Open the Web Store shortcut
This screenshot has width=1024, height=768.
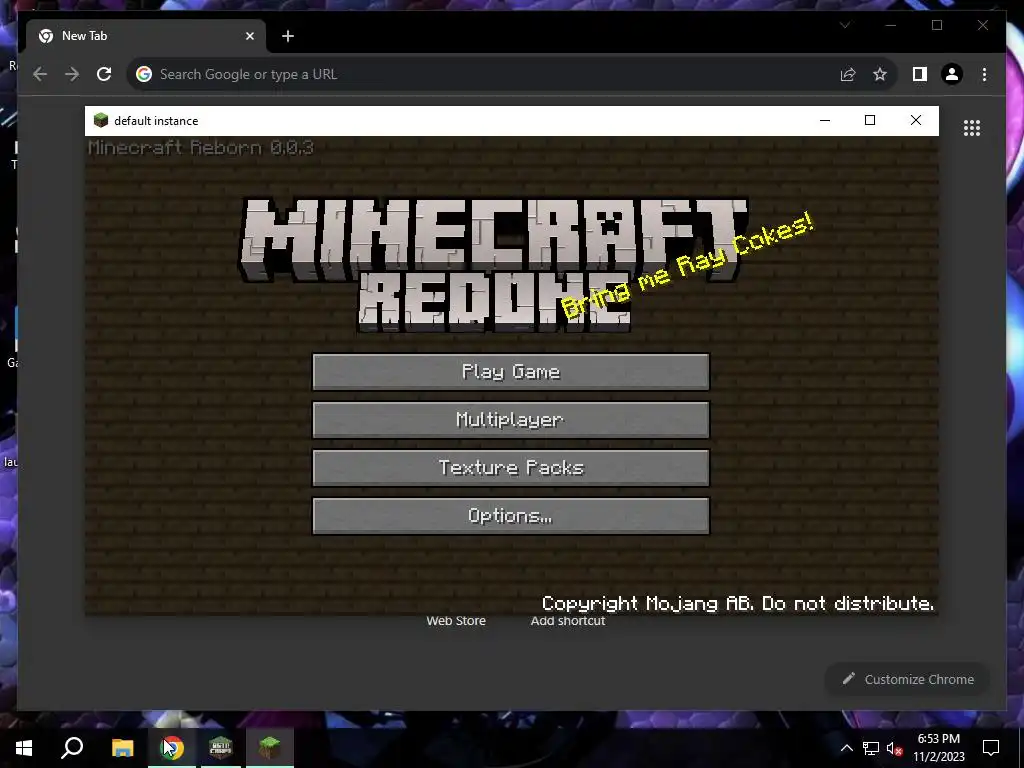click(456, 621)
